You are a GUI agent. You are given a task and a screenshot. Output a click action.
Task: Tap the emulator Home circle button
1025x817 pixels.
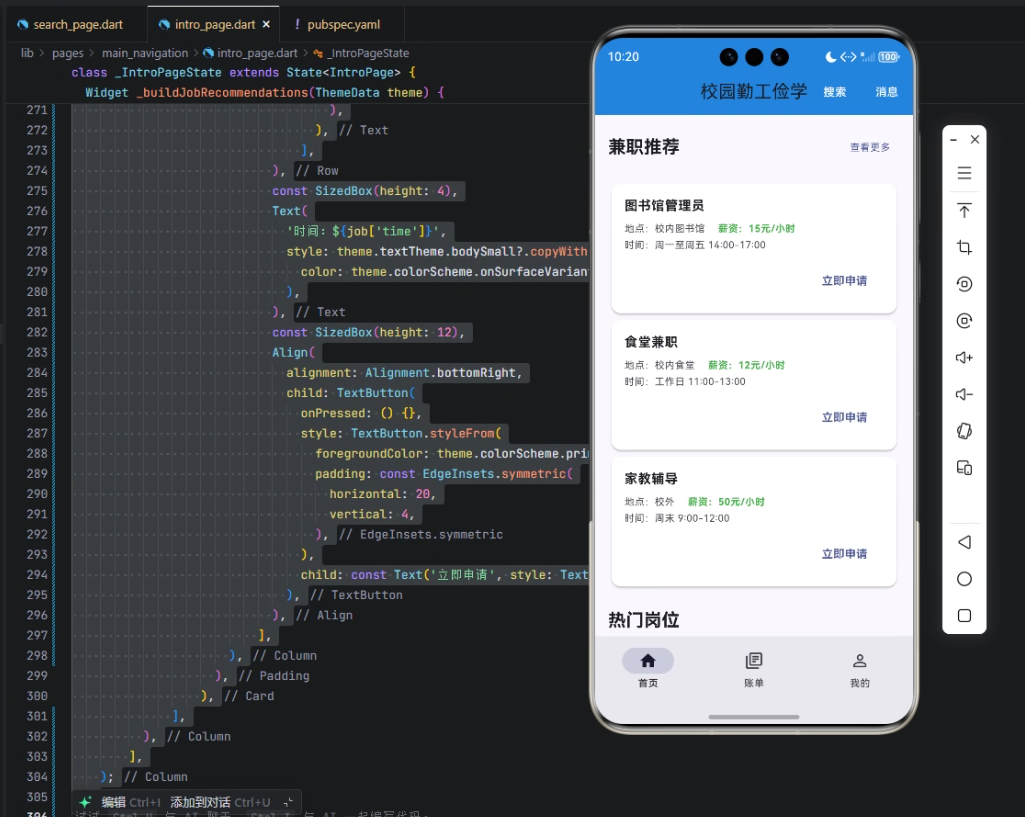tap(964, 579)
